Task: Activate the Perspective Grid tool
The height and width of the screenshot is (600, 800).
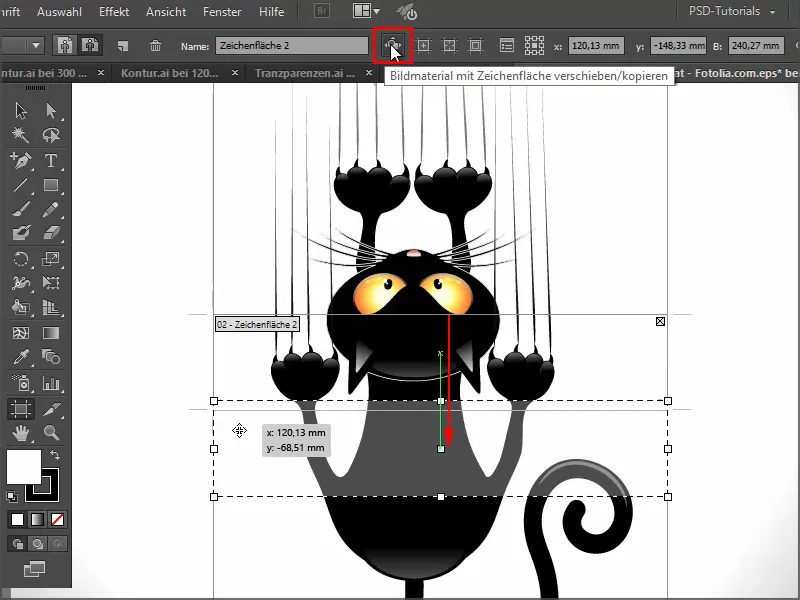Action: [x=51, y=307]
